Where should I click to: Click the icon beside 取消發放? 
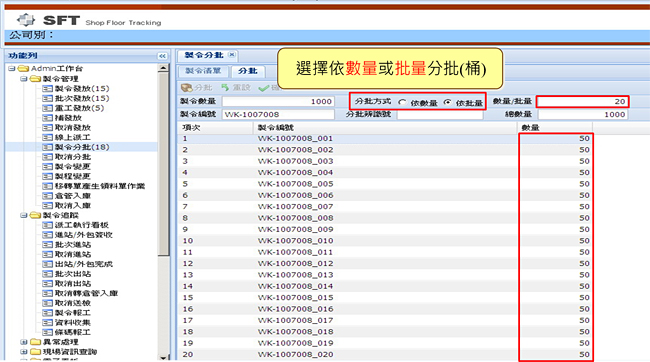tap(48, 127)
